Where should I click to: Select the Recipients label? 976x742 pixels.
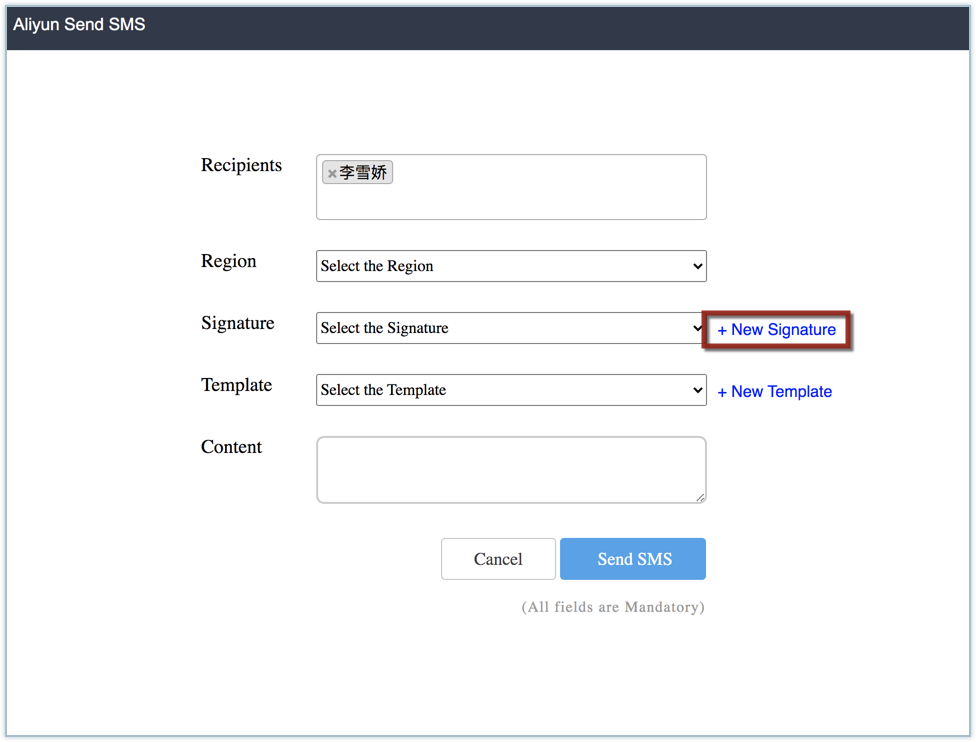point(242,165)
